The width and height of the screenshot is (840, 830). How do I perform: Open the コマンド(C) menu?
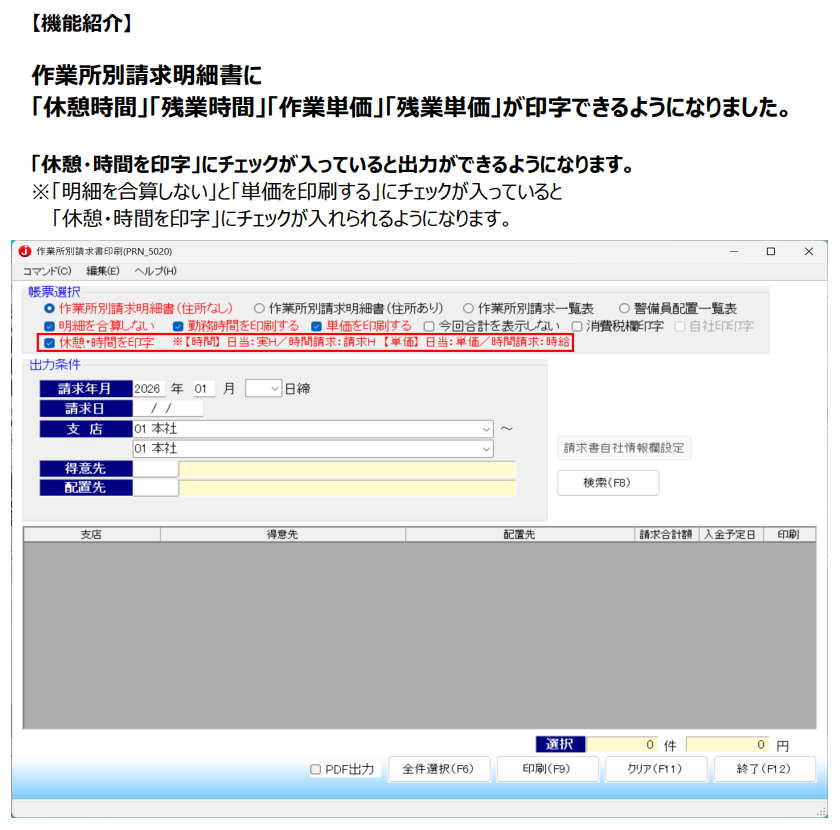click(x=47, y=271)
